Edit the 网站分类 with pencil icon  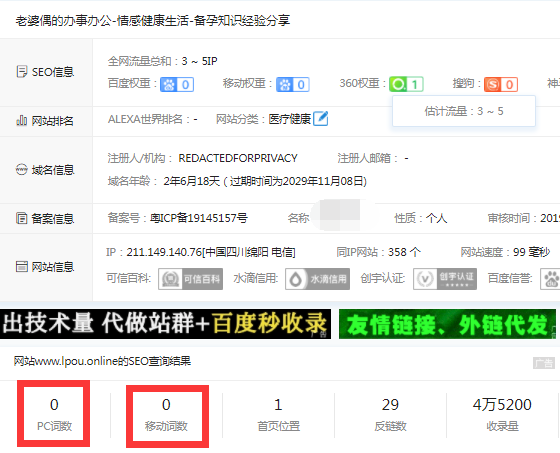(320, 119)
